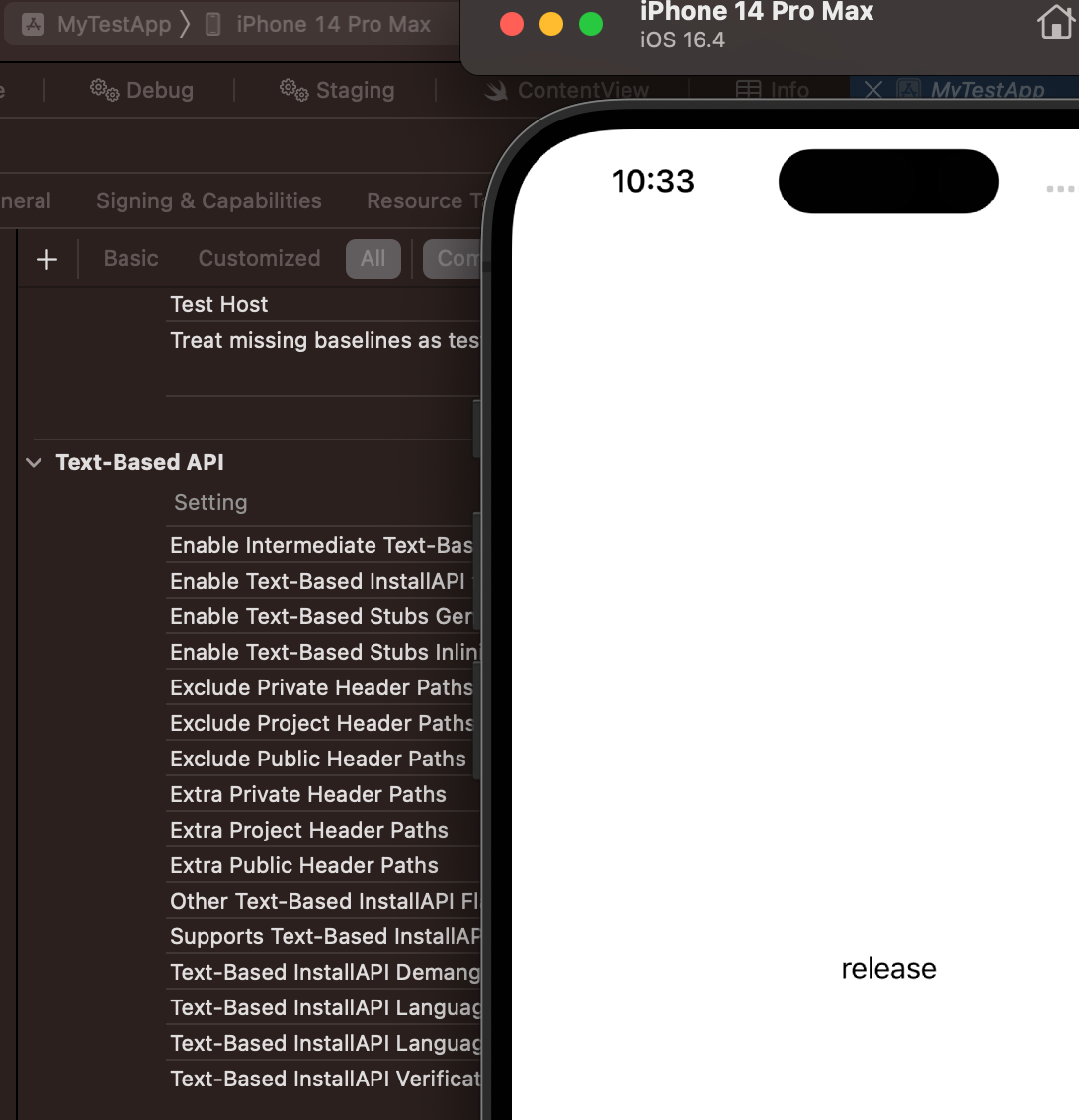Select the Test Host setting row
This screenshot has height=1120, width=1079.
pos(324,304)
